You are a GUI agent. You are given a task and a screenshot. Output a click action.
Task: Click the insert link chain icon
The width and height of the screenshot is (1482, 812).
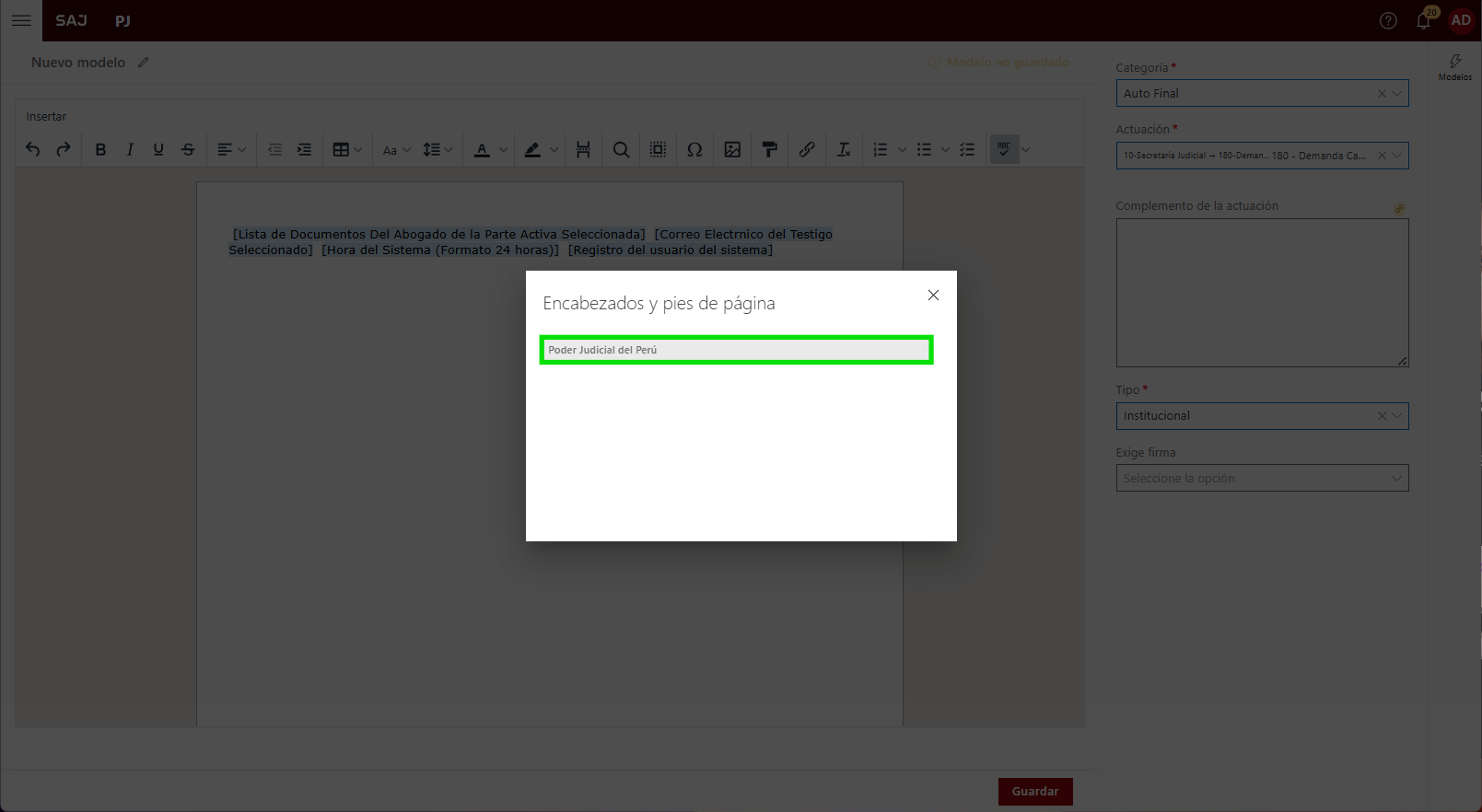[x=807, y=149]
